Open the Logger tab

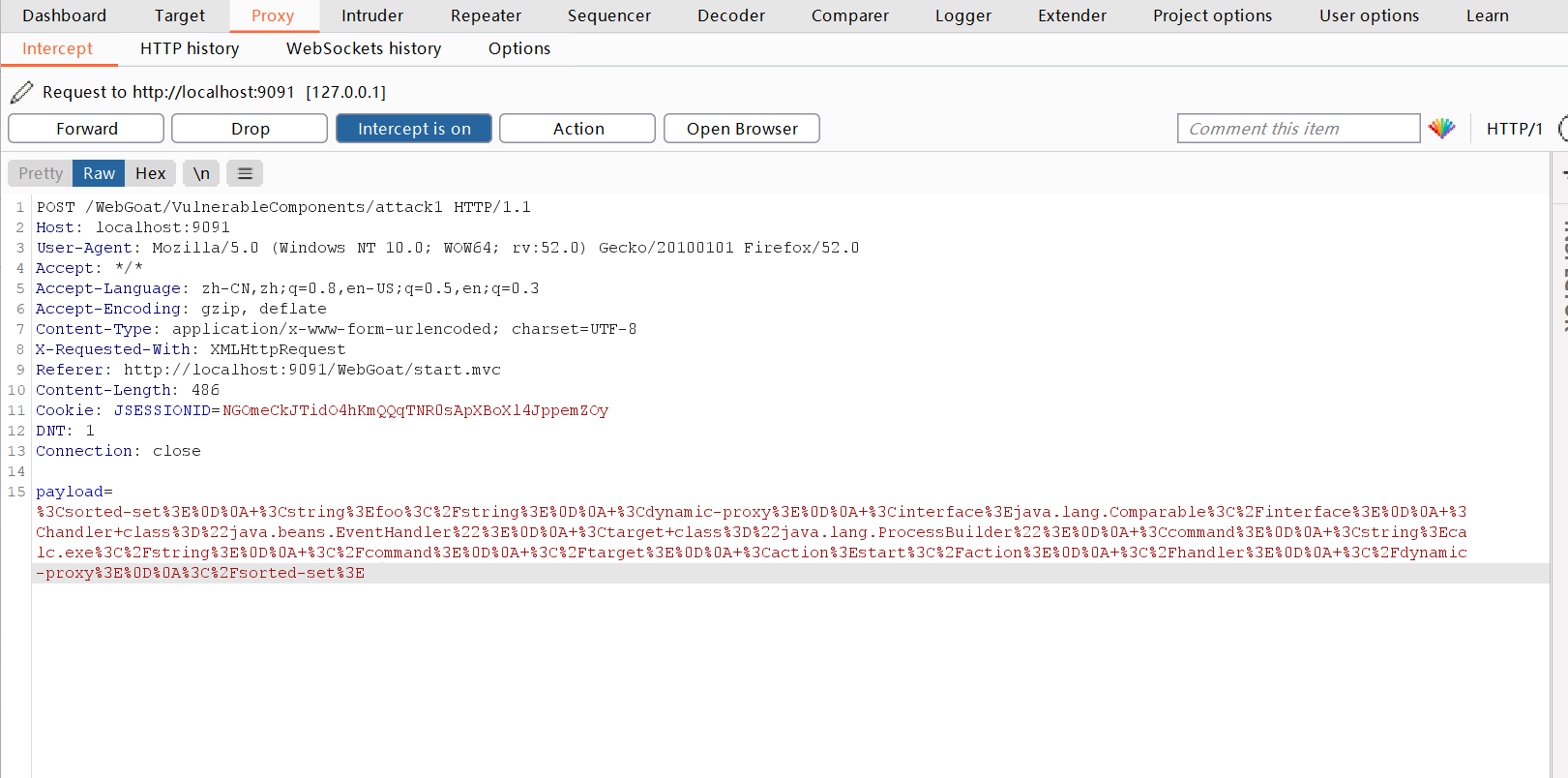pos(963,15)
